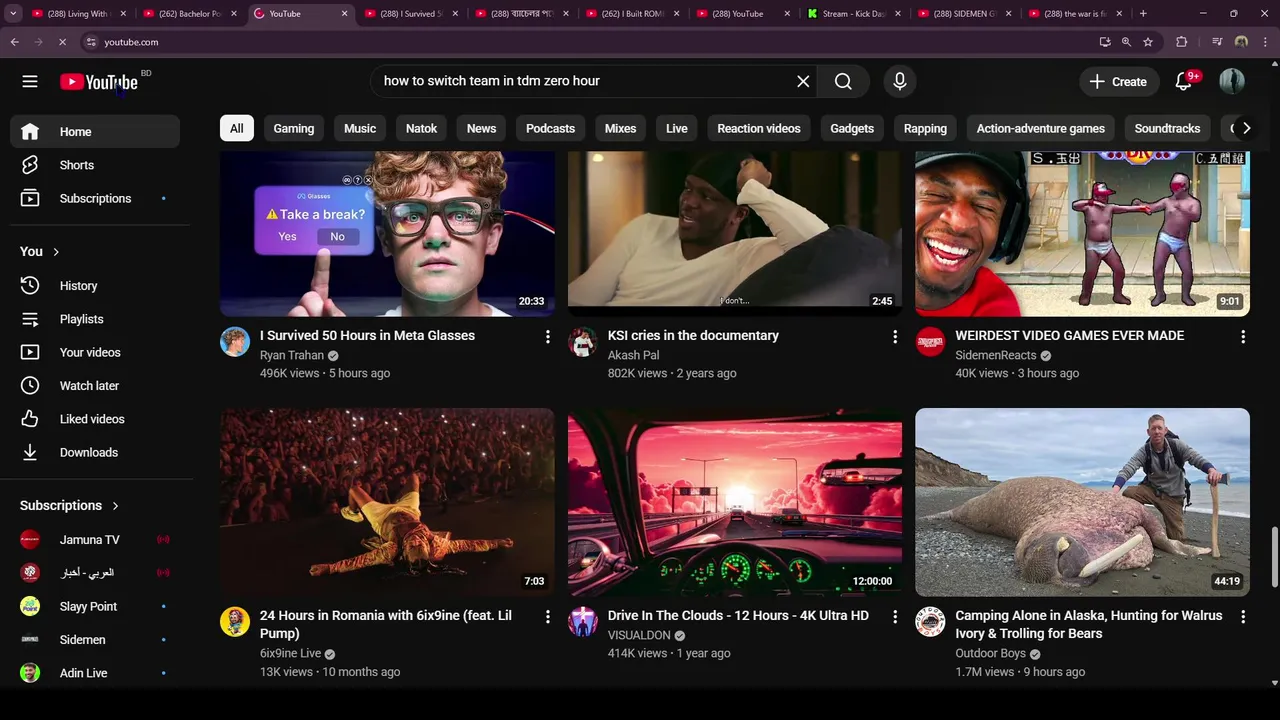Start voice search with the microphone
The height and width of the screenshot is (720, 1280).
(899, 81)
